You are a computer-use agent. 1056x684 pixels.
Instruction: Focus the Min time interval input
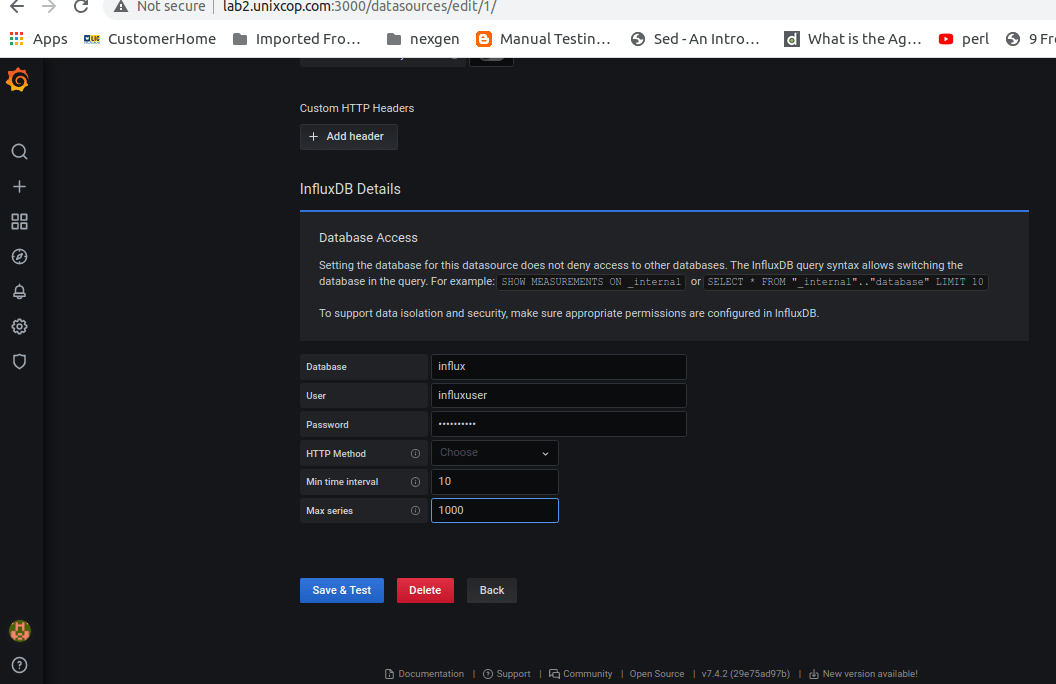coord(495,482)
